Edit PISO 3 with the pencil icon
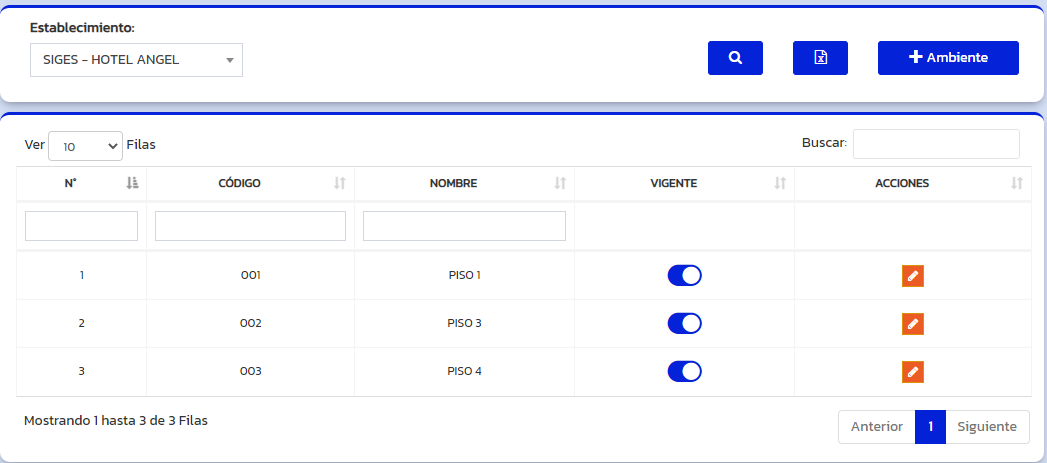 (912, 324)
